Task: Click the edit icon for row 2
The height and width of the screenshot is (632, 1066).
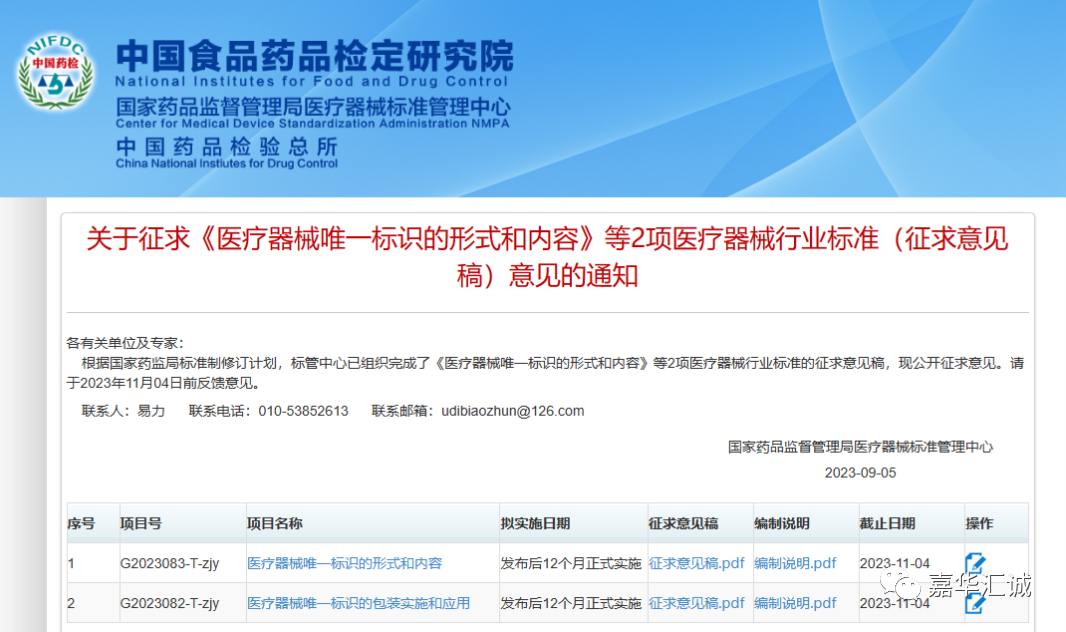Action: (x=974, y=603)
